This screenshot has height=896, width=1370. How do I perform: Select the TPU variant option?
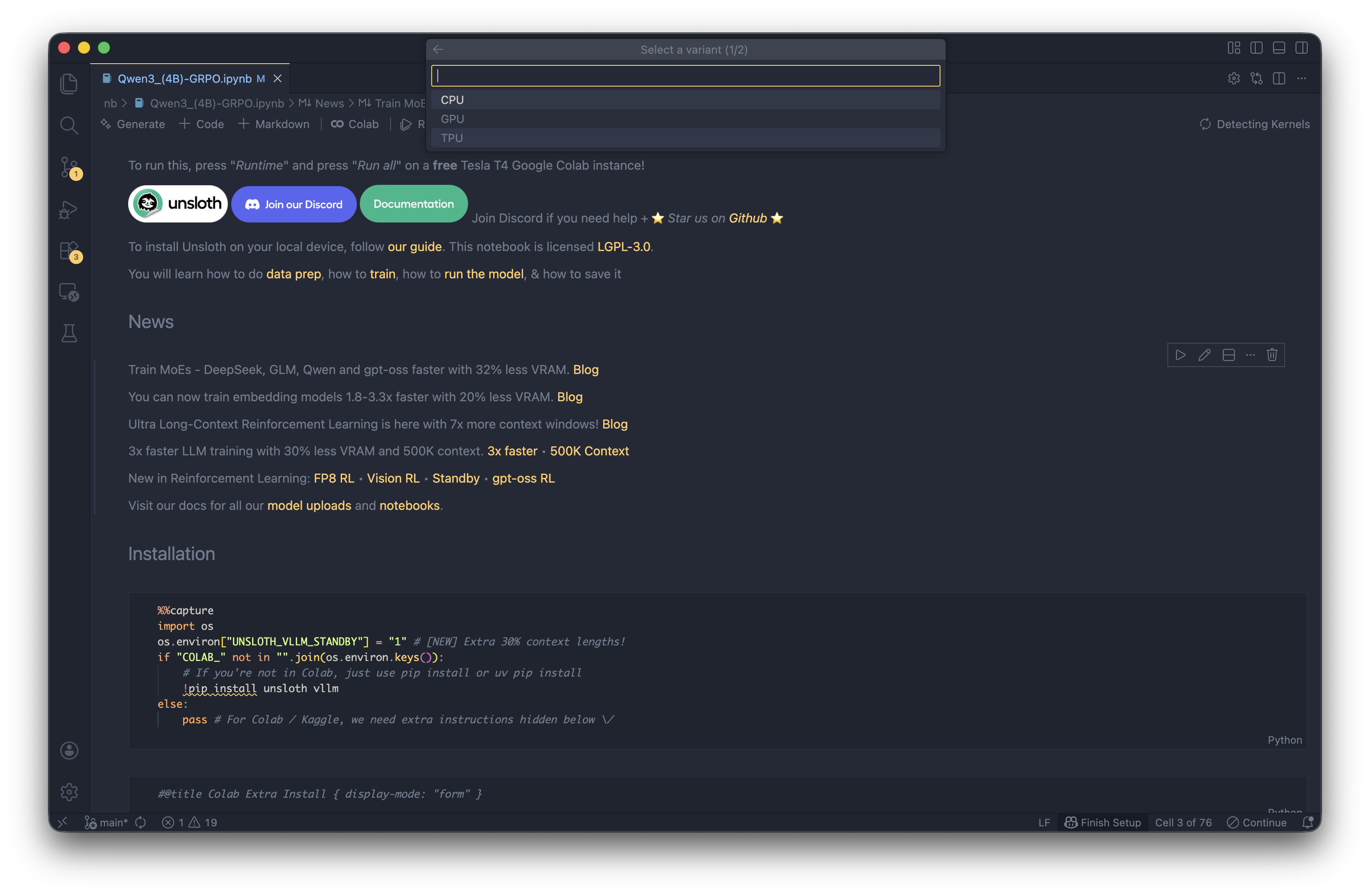[452, 138]
